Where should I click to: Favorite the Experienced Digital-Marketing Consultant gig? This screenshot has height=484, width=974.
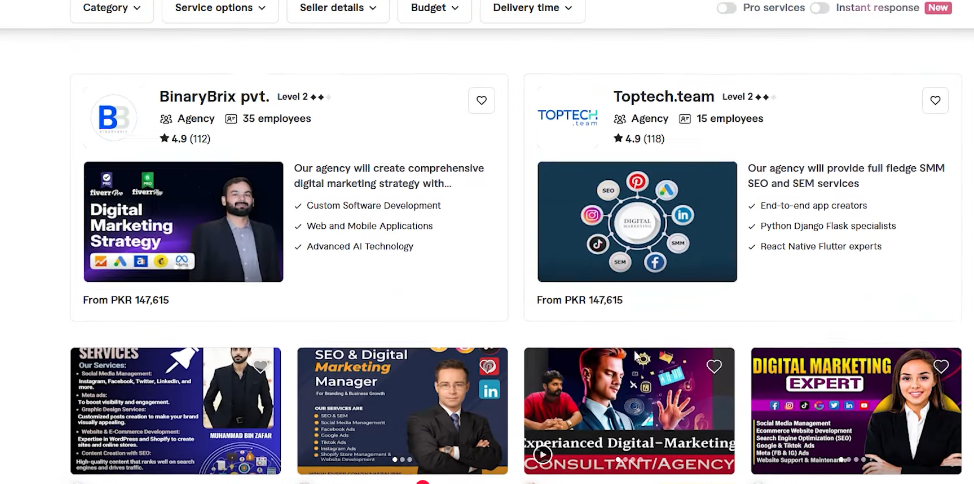(x=714, y=367)
